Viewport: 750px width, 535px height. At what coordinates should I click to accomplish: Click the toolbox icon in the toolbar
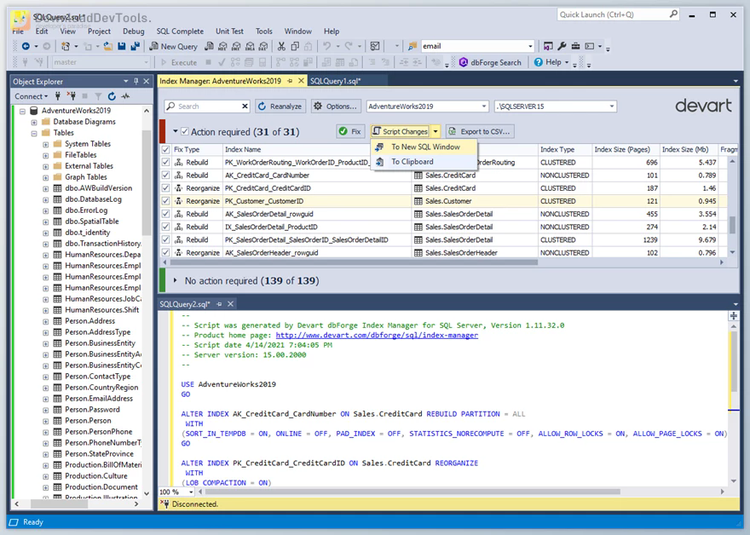575,46
